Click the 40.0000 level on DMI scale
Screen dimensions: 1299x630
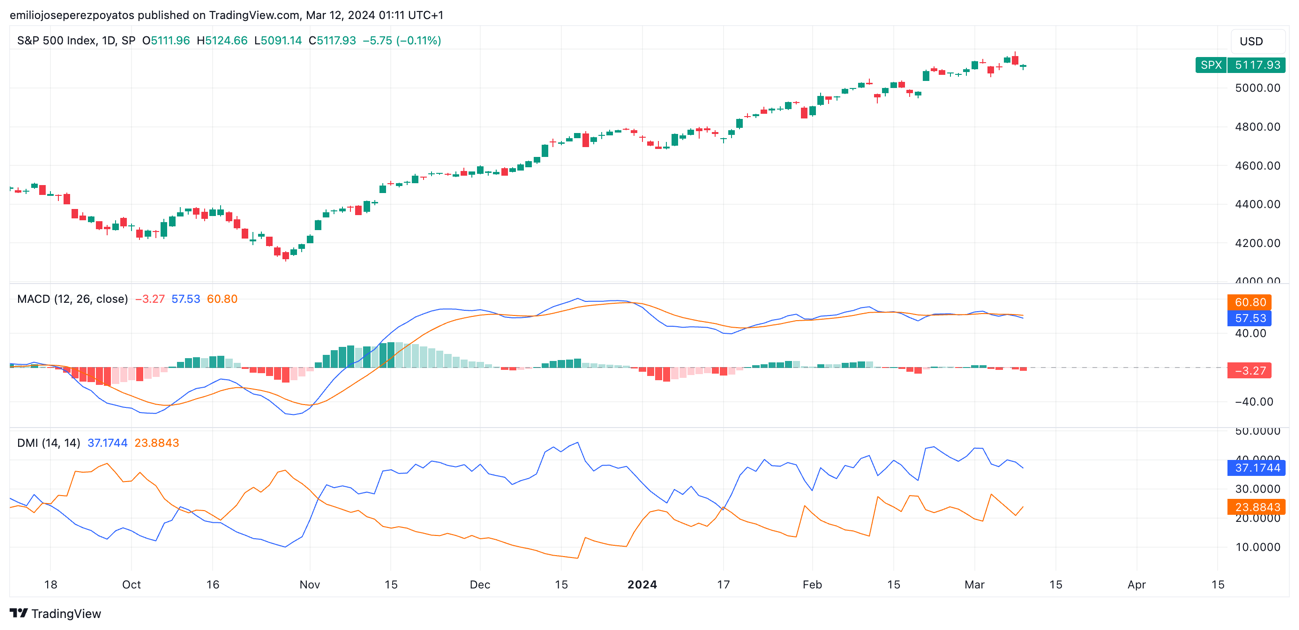[x=1257, y=459]
